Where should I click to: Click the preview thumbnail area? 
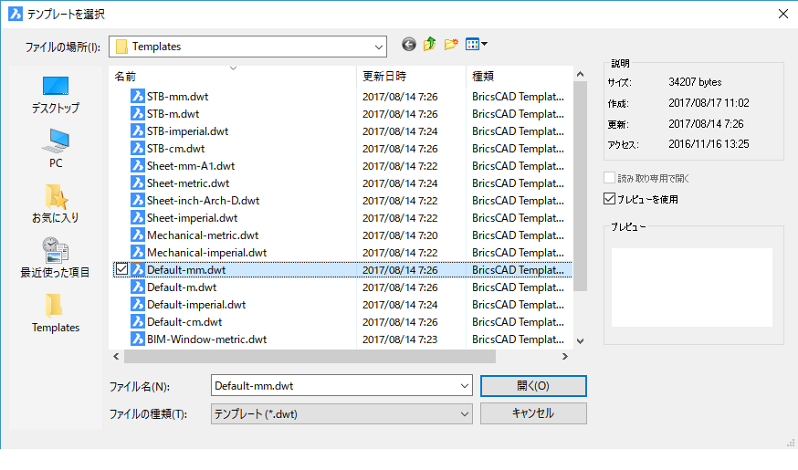(692, 287)
